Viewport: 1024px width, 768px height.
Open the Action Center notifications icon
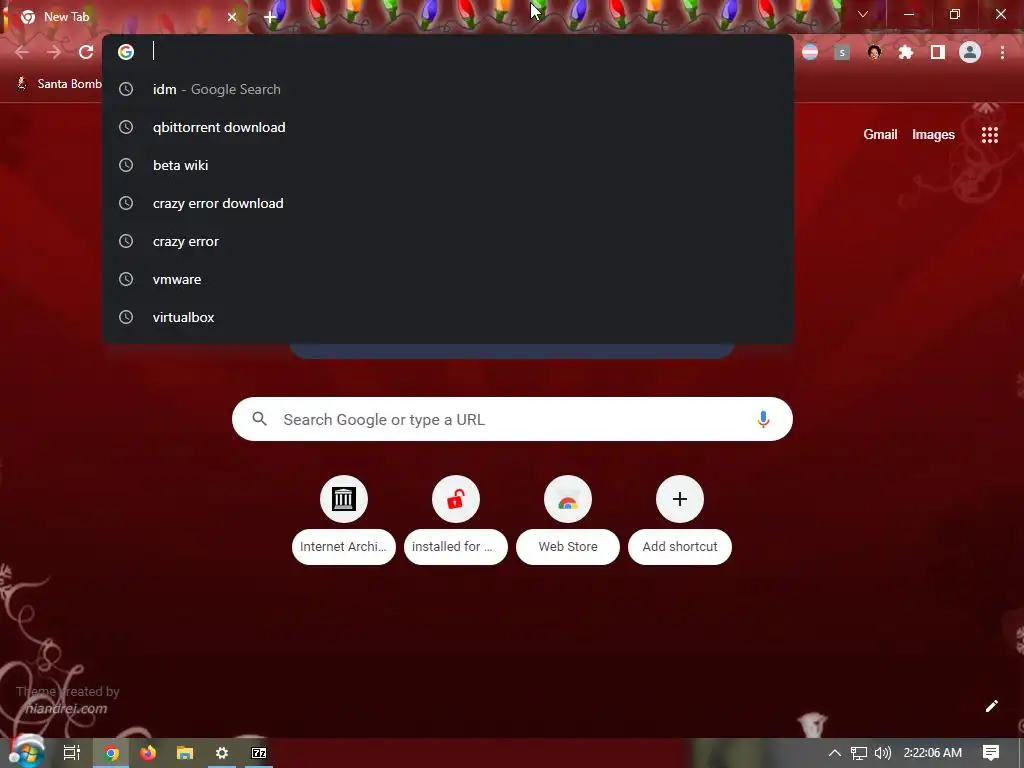(x=991, y=753)
